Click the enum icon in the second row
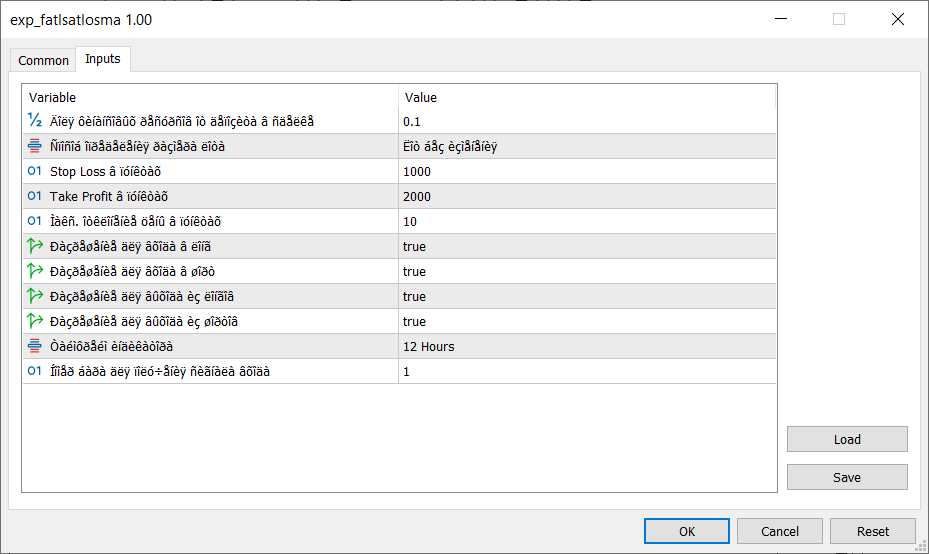Screen dimensions: 929x554 [35, 147]
